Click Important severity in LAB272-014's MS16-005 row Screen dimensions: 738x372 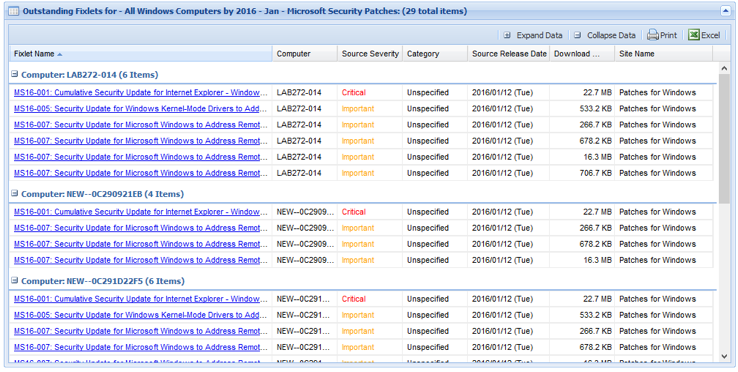[358, 108]
